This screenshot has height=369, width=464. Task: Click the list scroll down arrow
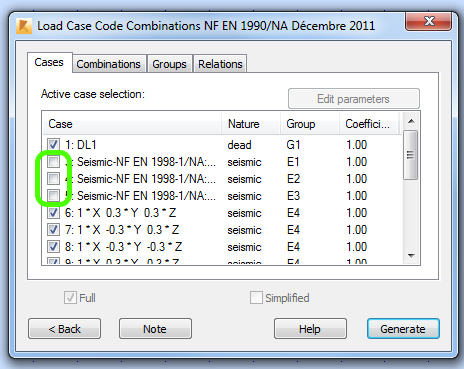click(x=411, y=256)
